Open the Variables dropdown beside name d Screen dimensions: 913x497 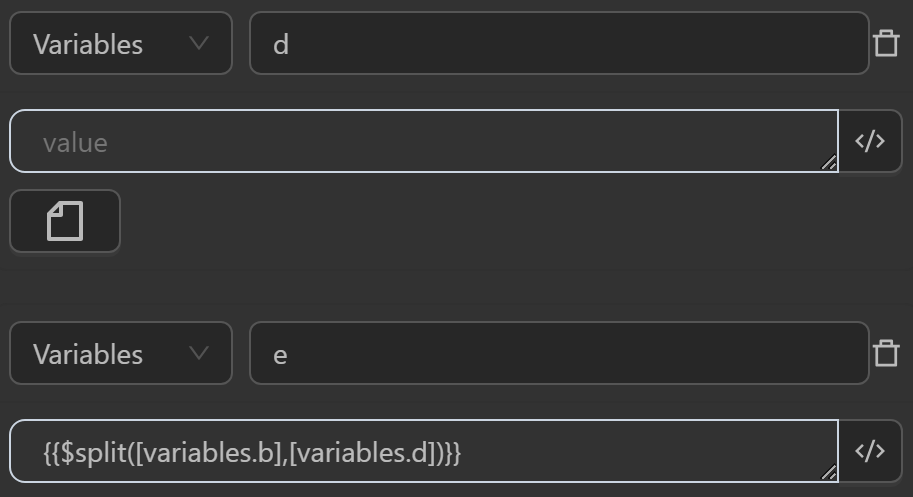pyautogui.click(x=120, y=44)
